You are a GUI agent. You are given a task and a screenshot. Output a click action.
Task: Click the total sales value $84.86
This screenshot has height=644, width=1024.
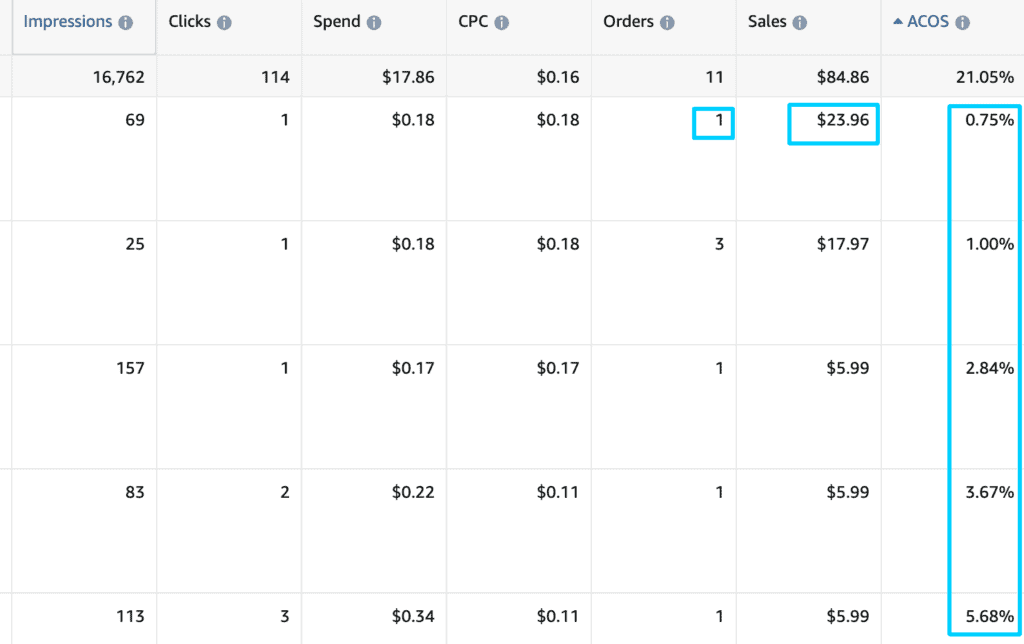[843, 77]
